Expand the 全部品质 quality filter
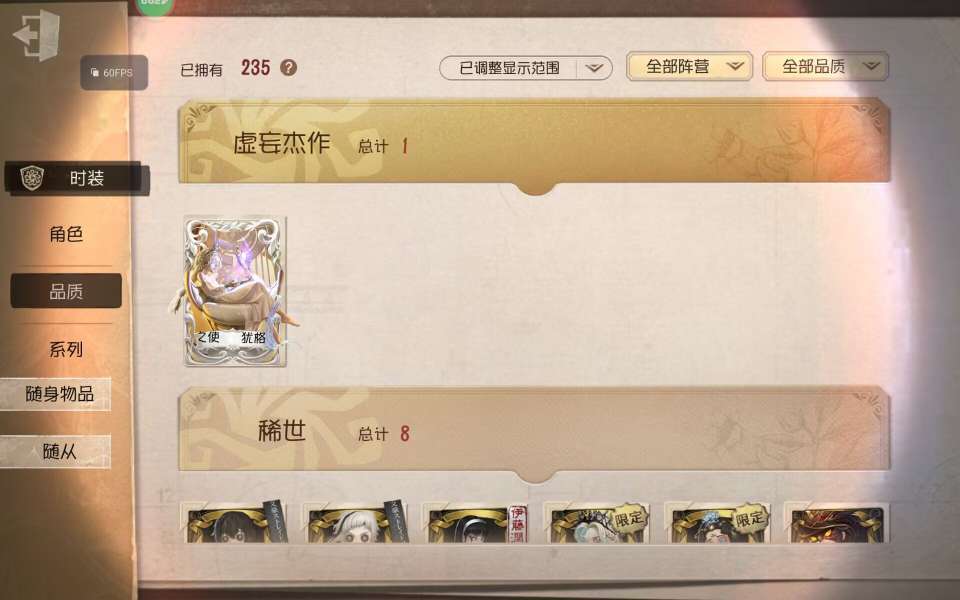The image size is (960, 600). coord(825,66)
